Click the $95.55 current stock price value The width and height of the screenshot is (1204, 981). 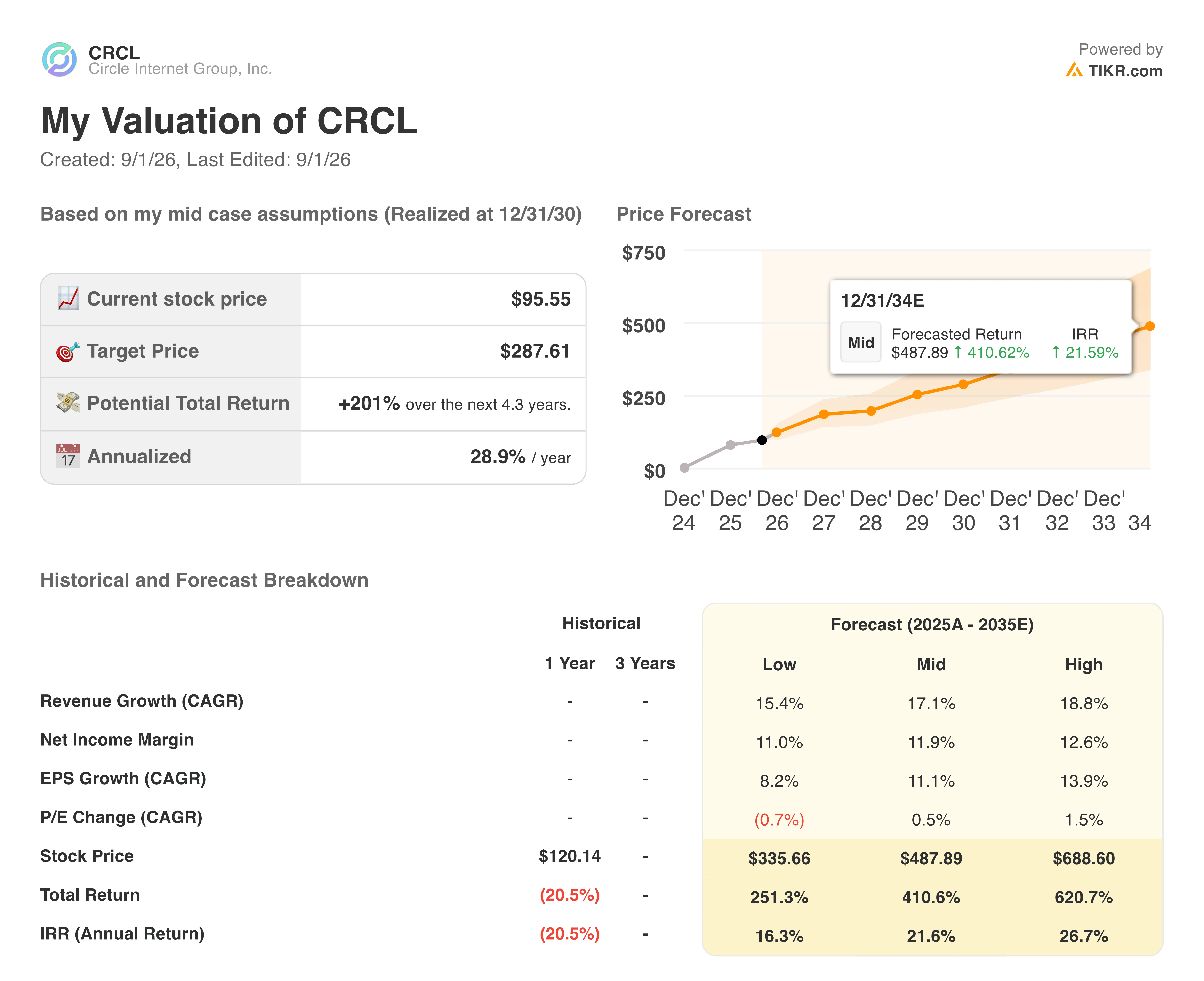pyautogui.click(x=541, y=299)
